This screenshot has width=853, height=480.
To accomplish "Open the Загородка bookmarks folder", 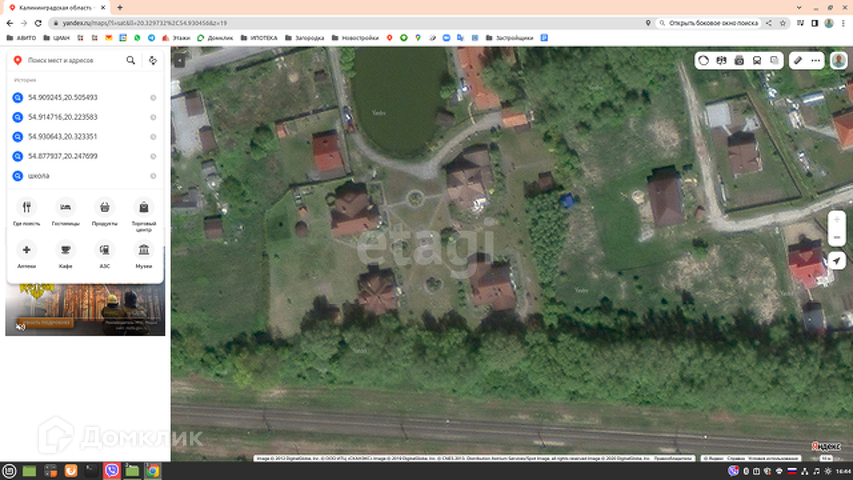I will [305, 38].
